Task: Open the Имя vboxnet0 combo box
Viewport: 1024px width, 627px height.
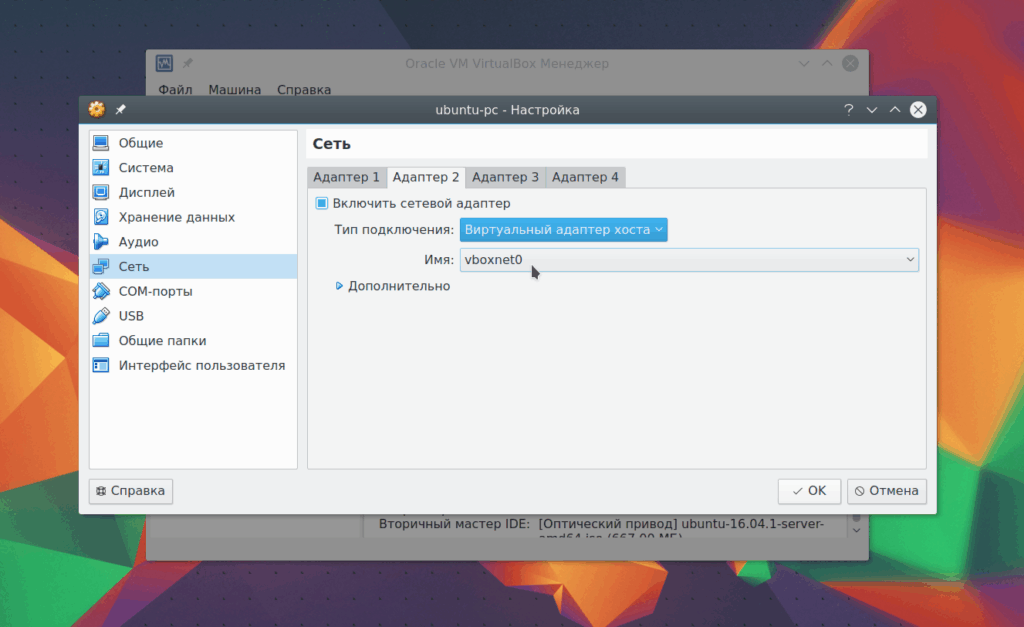Action: click(689, 259)
